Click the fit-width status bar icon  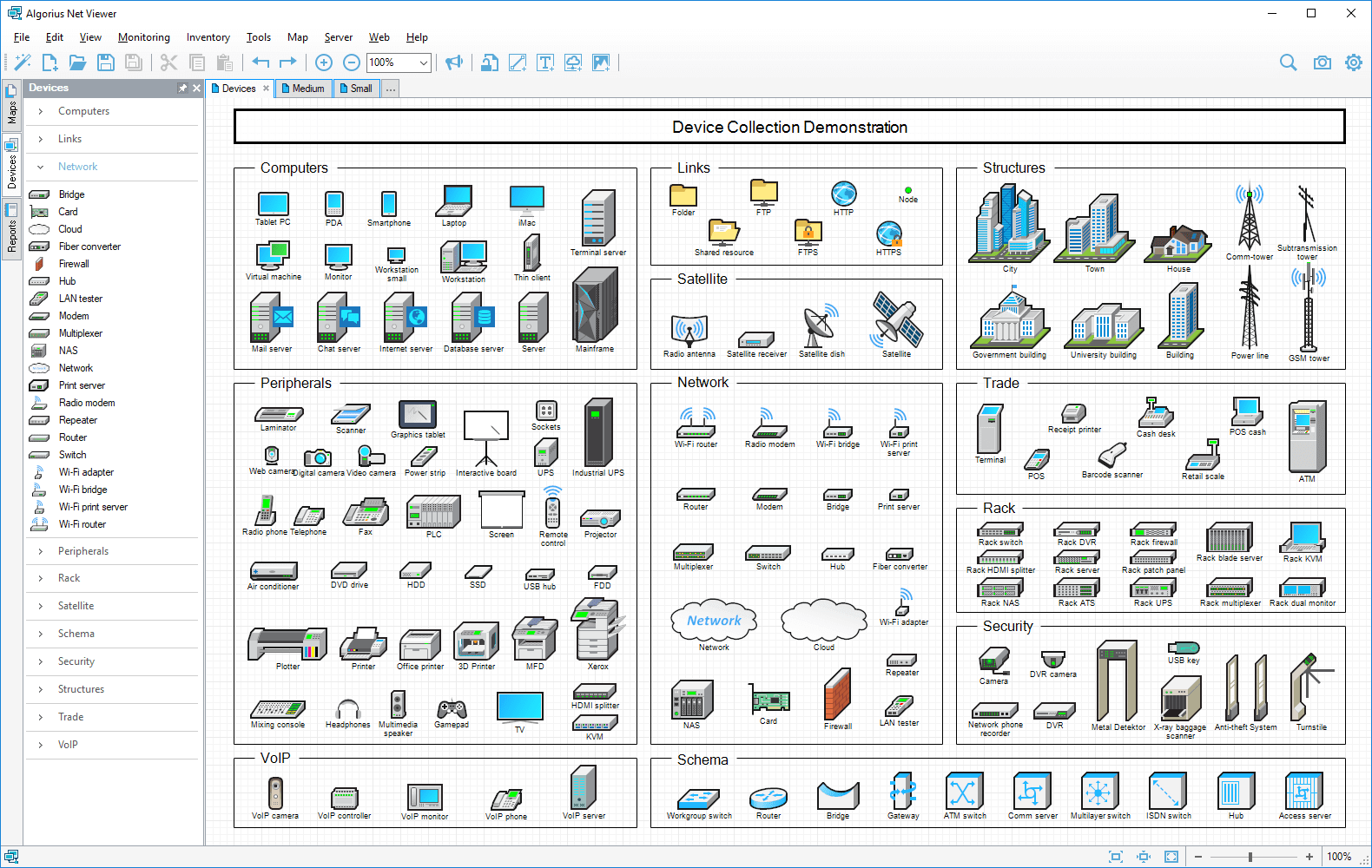tap(1144, 857)
